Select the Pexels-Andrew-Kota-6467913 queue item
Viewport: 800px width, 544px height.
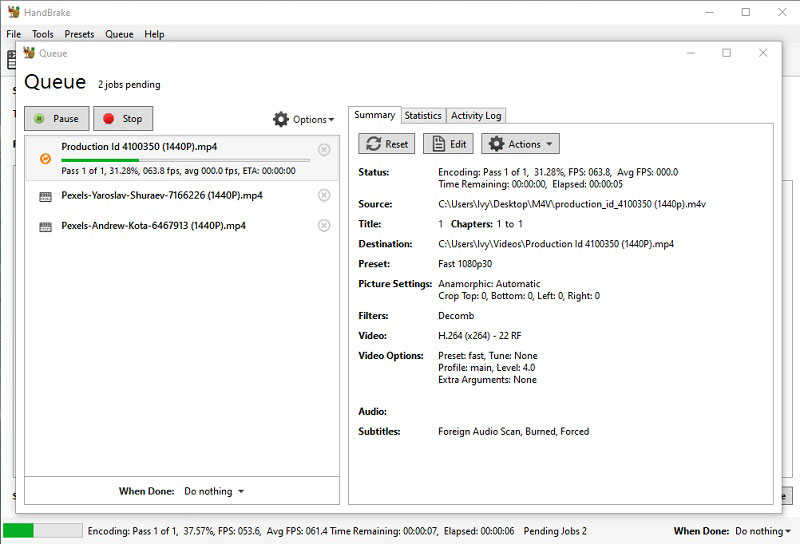pyautogui.click(x=182, y=226)
